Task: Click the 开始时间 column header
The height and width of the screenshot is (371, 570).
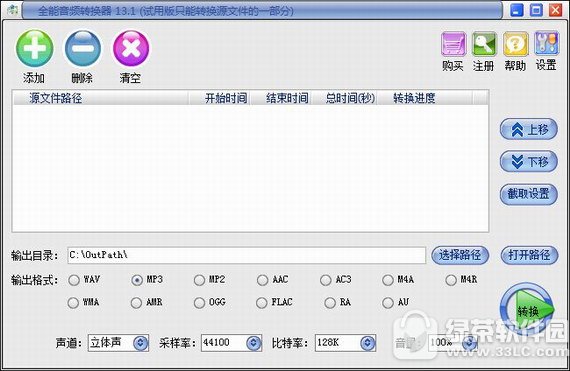Action: [x=219, y=98]
